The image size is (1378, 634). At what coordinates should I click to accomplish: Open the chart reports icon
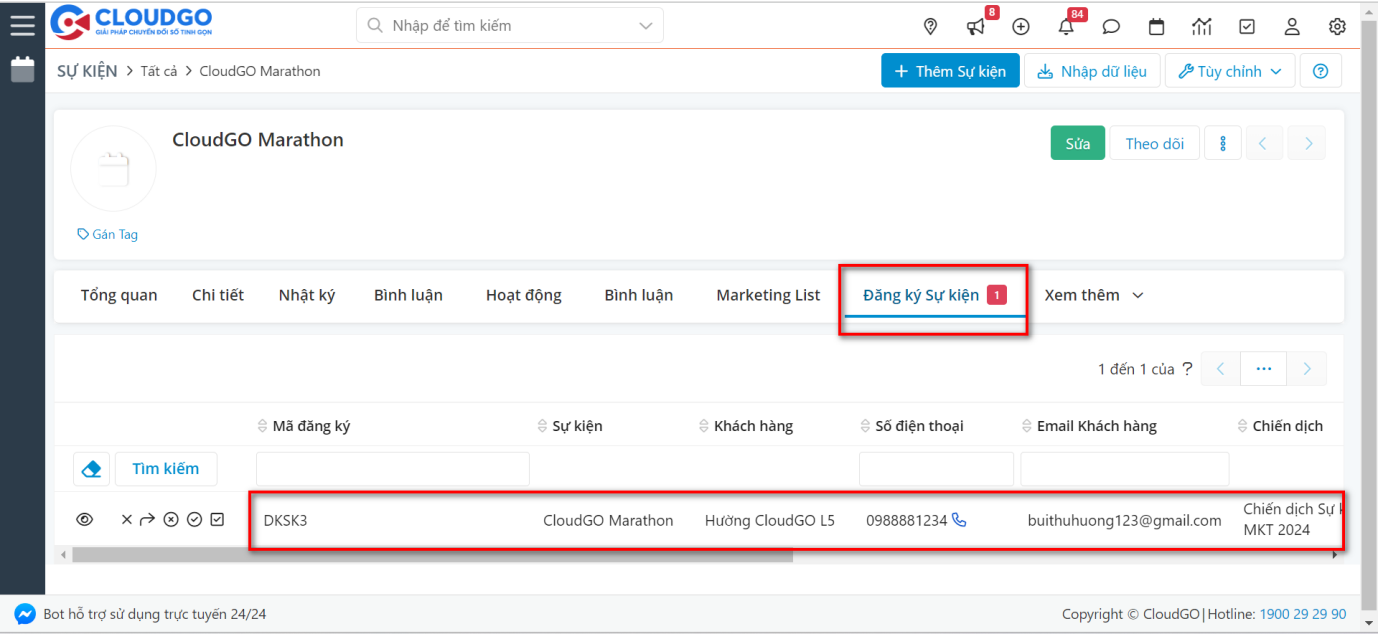[1201, 27]
